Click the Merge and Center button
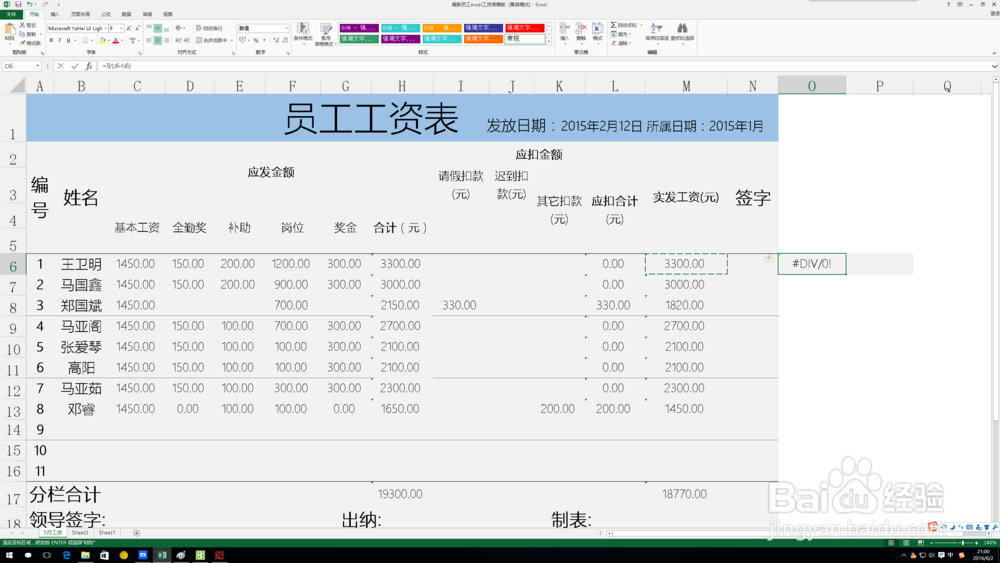This screenshot has height=563, width=1000. point(211,40)
